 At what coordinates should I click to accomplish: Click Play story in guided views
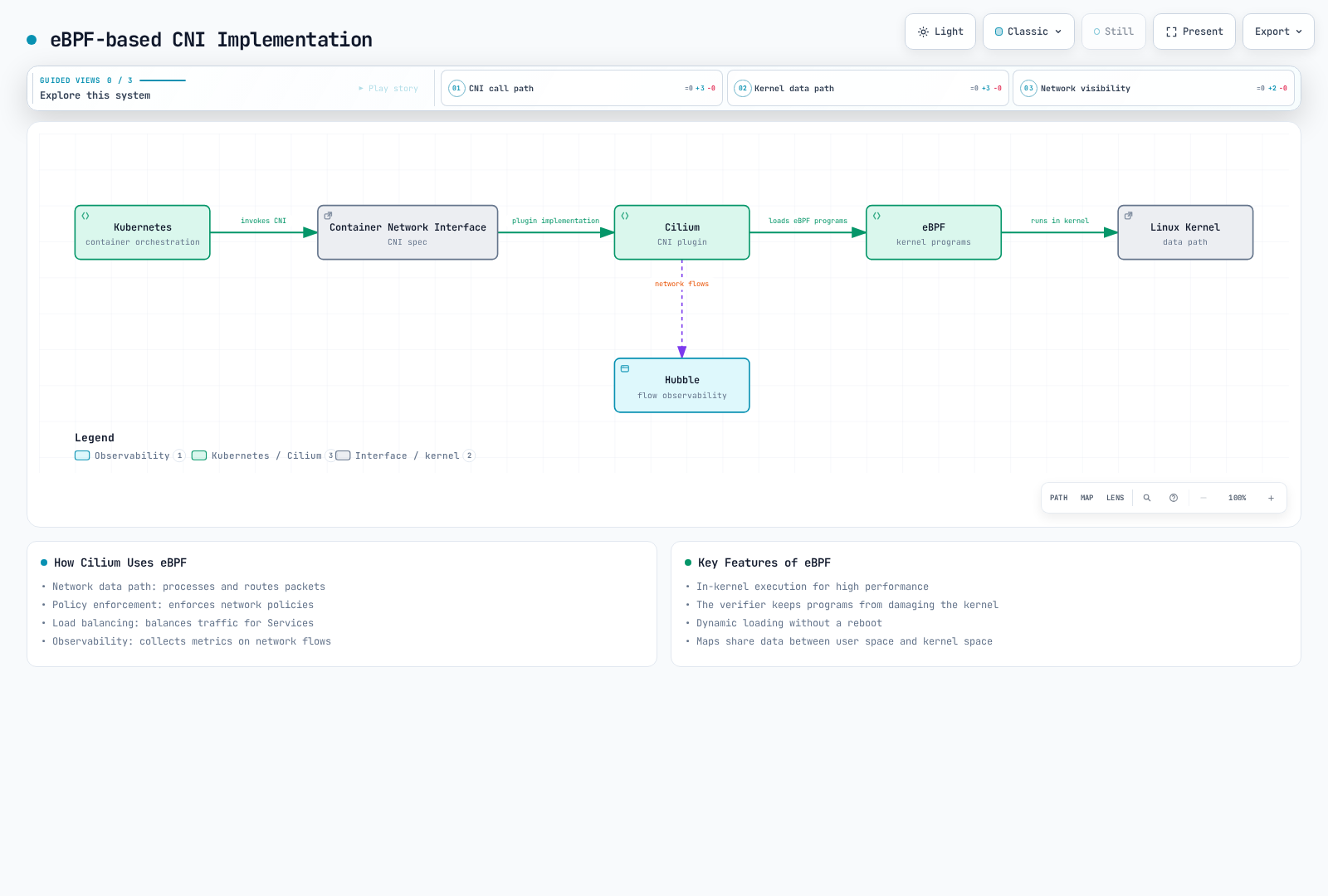point(388,88)
